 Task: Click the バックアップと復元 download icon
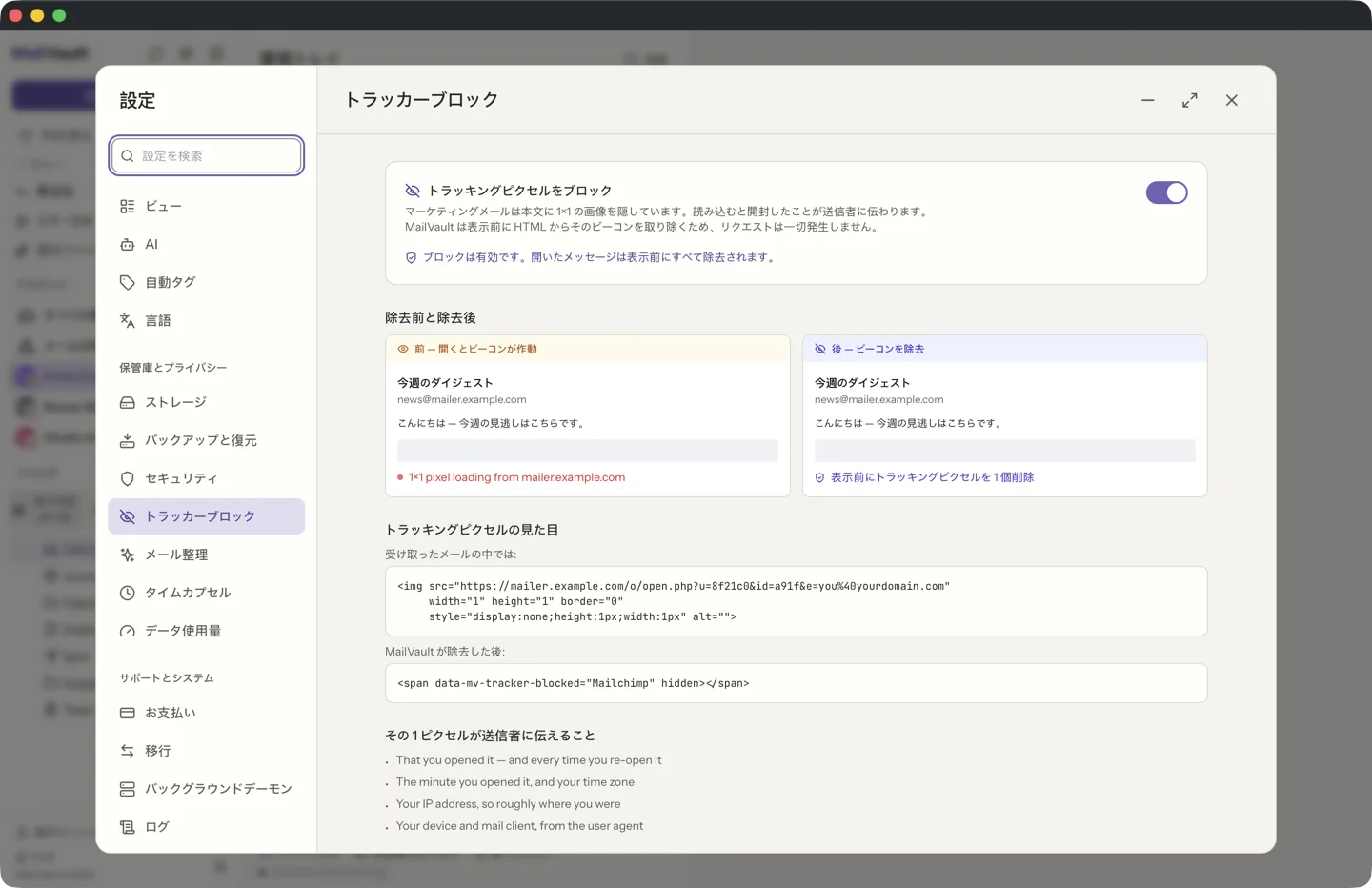[x=127, y=441]
